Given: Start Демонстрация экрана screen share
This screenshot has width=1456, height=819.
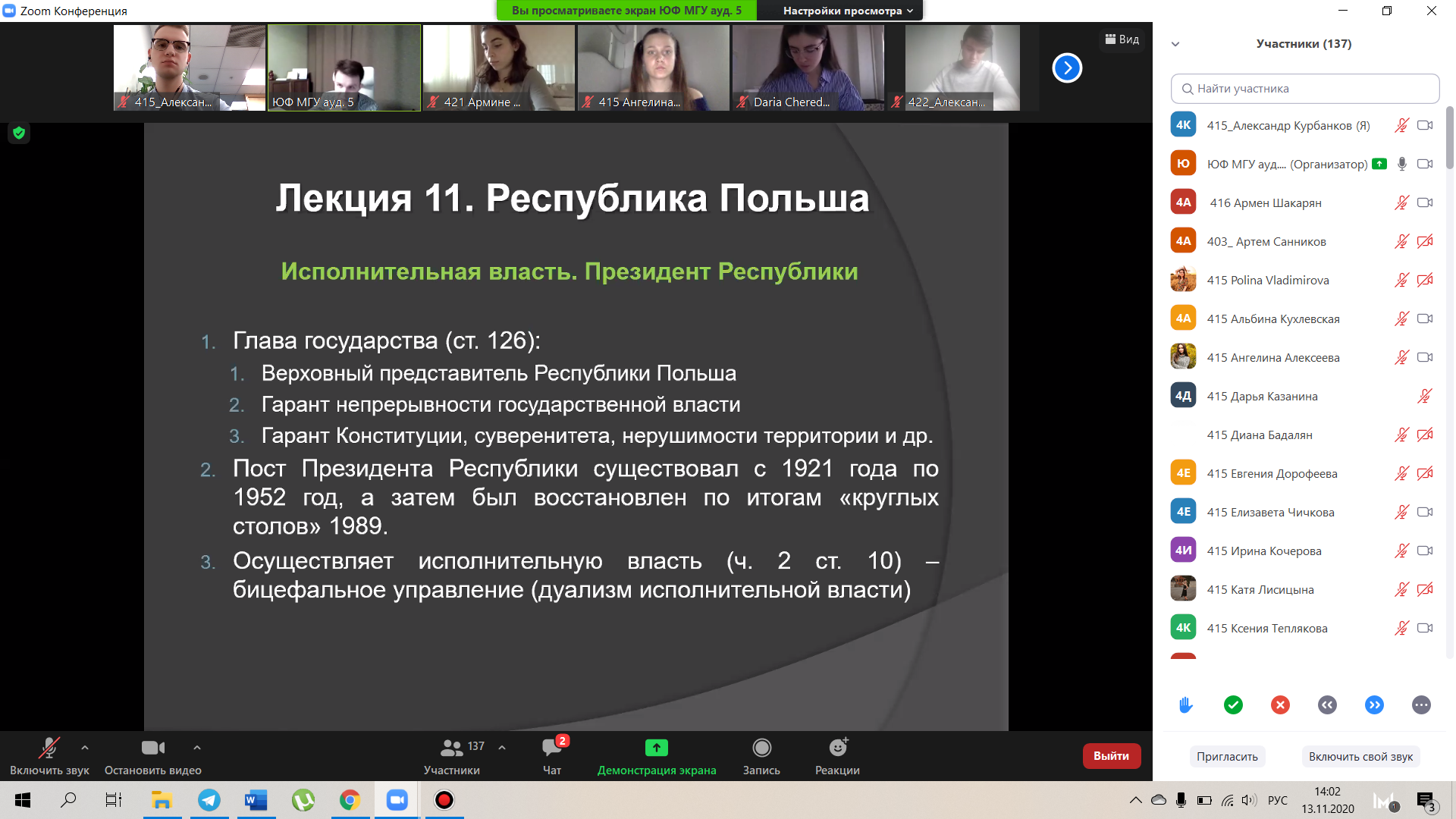Looking at the screenshot, I should pyautogui.click(x=657, y=756).
